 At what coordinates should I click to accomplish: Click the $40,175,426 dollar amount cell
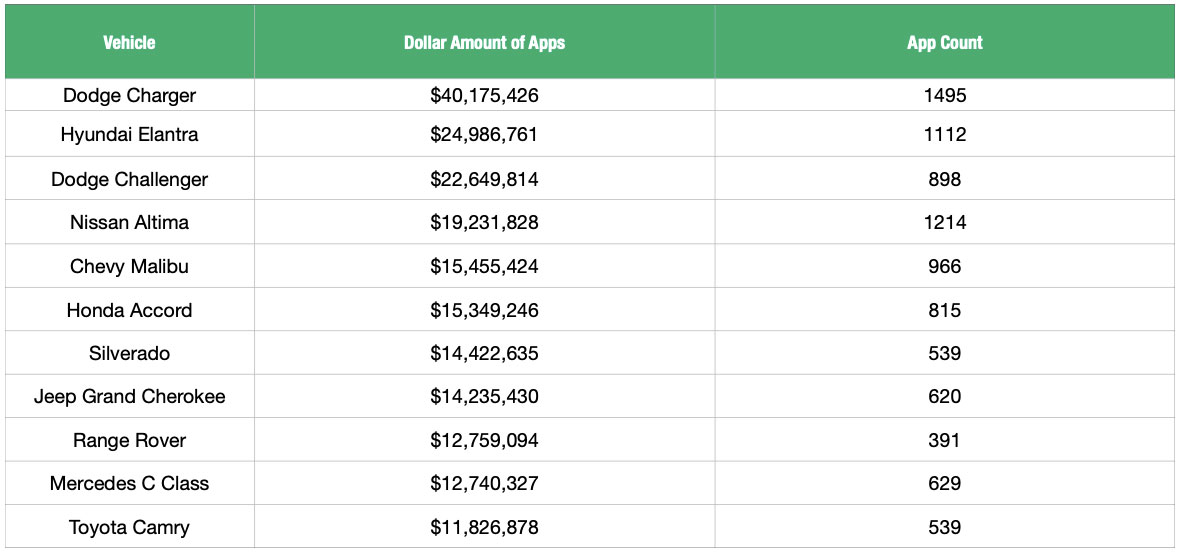tap(484, 96)
